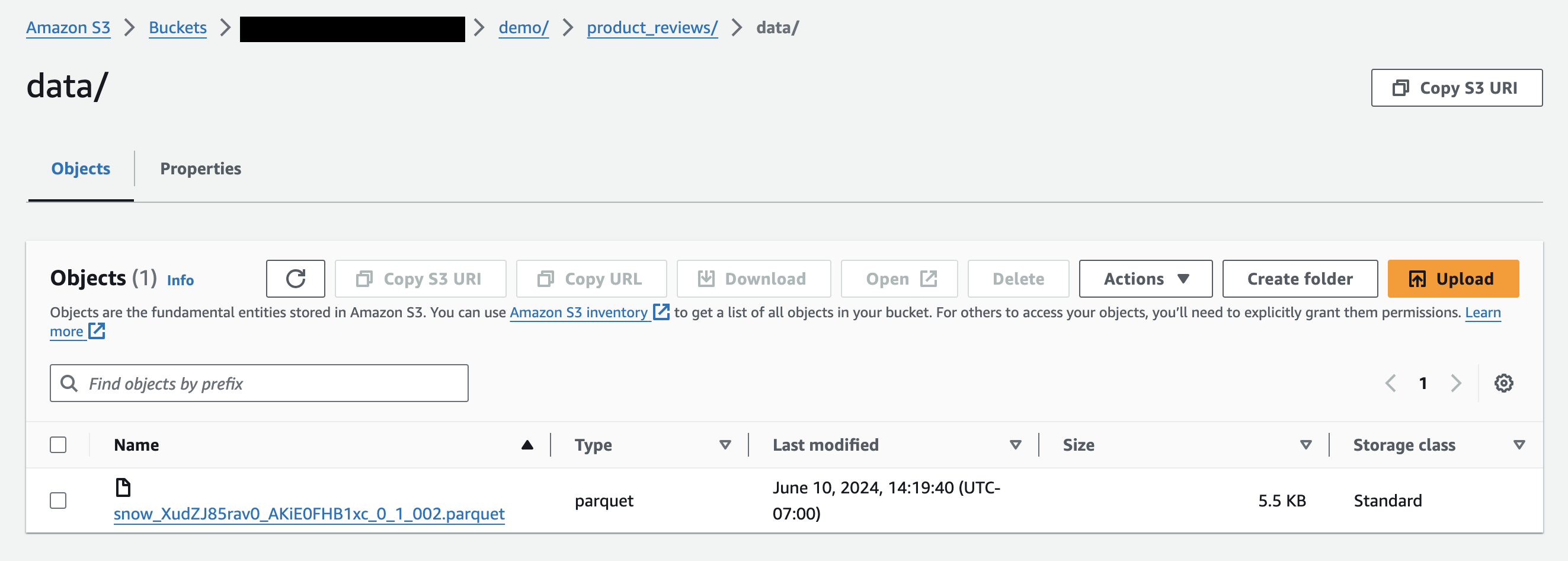Click the parquet file document icon
This screenshot has width=1568, height=561.
coord(123,487)
